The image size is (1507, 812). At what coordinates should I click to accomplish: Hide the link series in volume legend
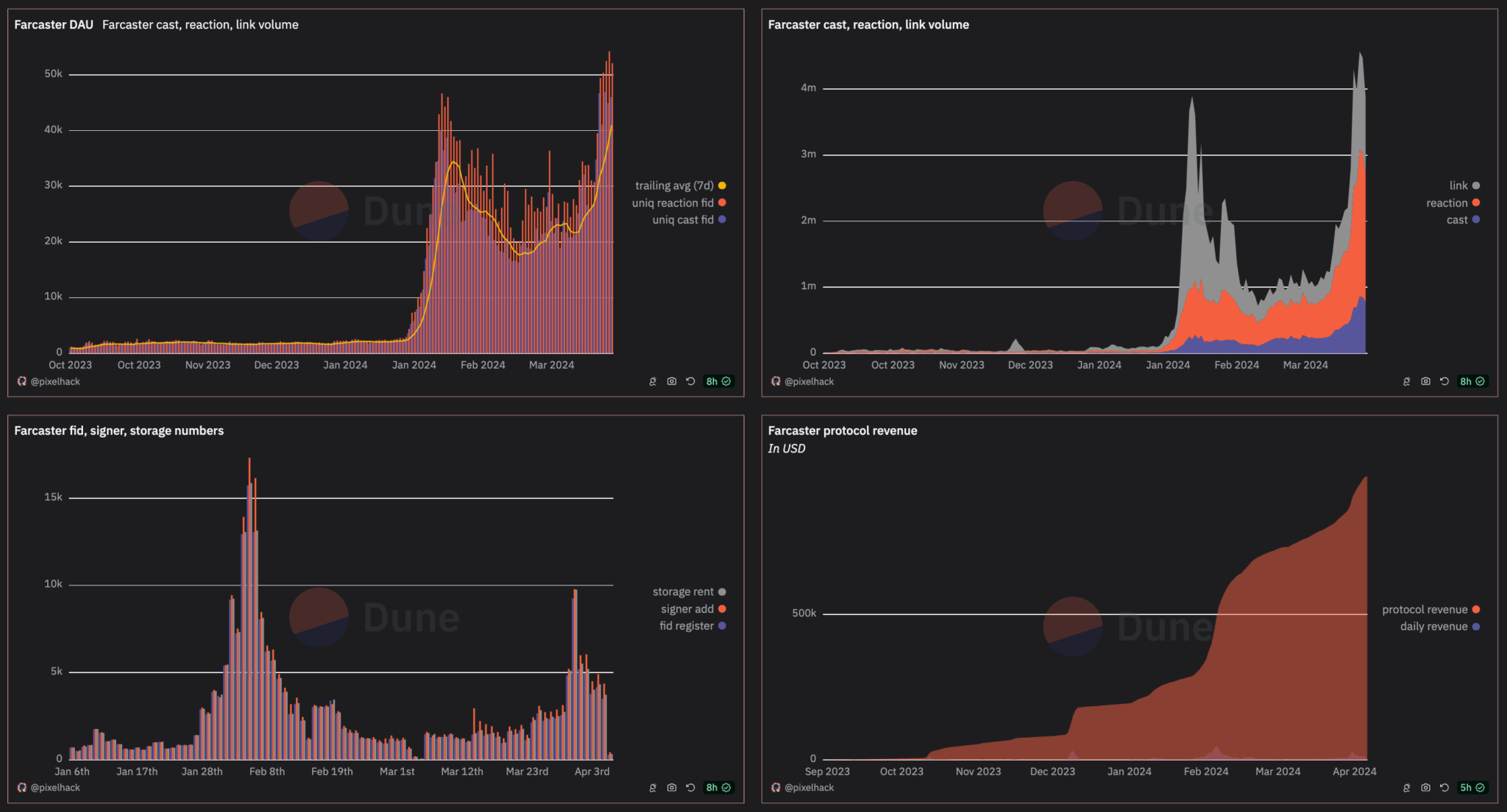point(1458,185)
